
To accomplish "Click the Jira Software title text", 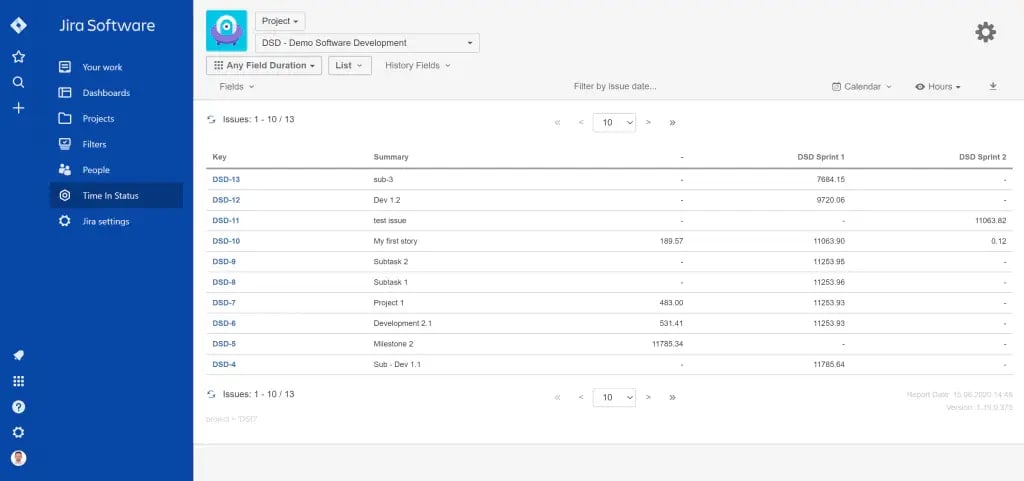I will (x=107, y=25).
